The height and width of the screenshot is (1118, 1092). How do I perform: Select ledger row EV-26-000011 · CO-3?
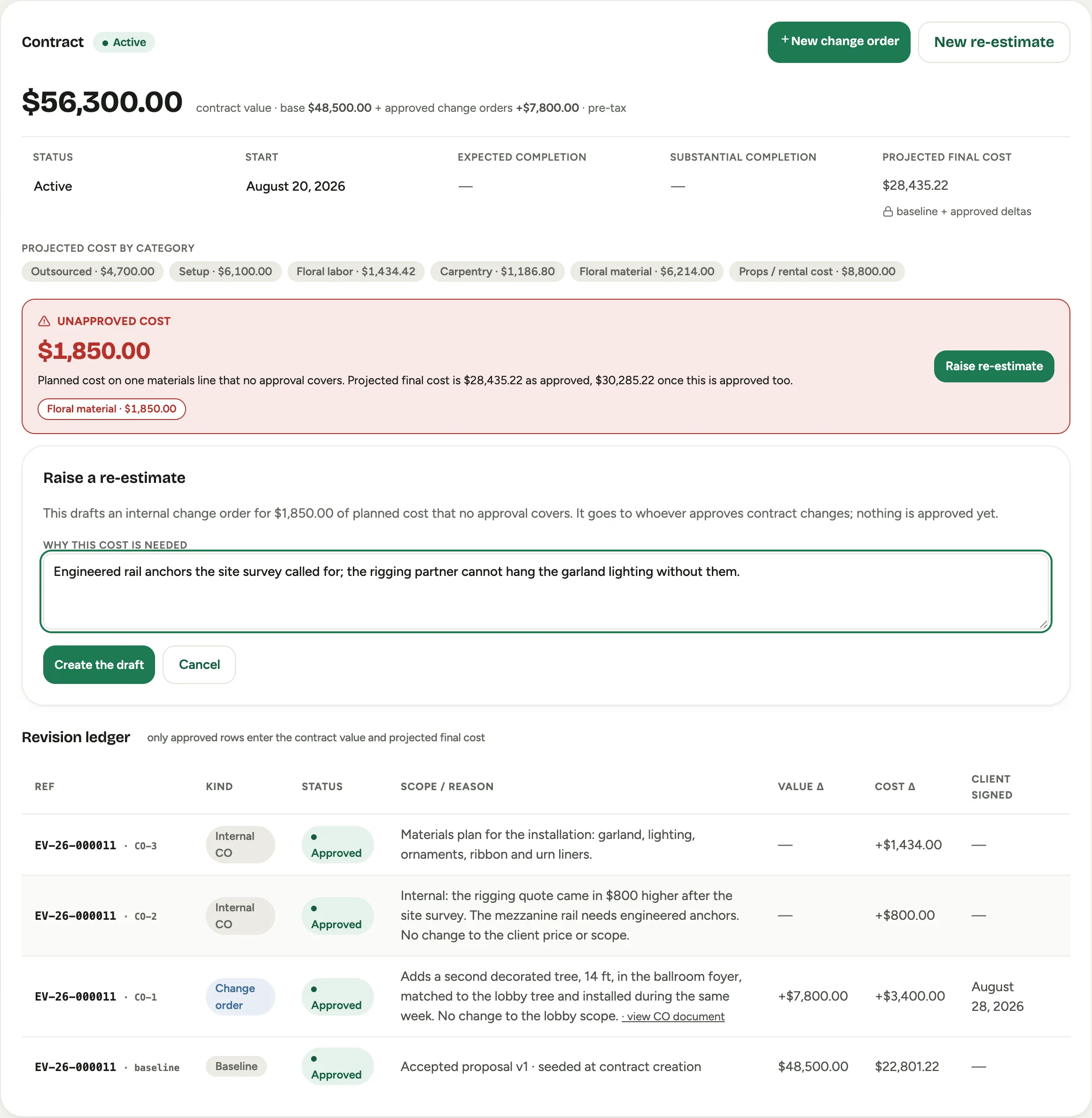pos(546,845)
